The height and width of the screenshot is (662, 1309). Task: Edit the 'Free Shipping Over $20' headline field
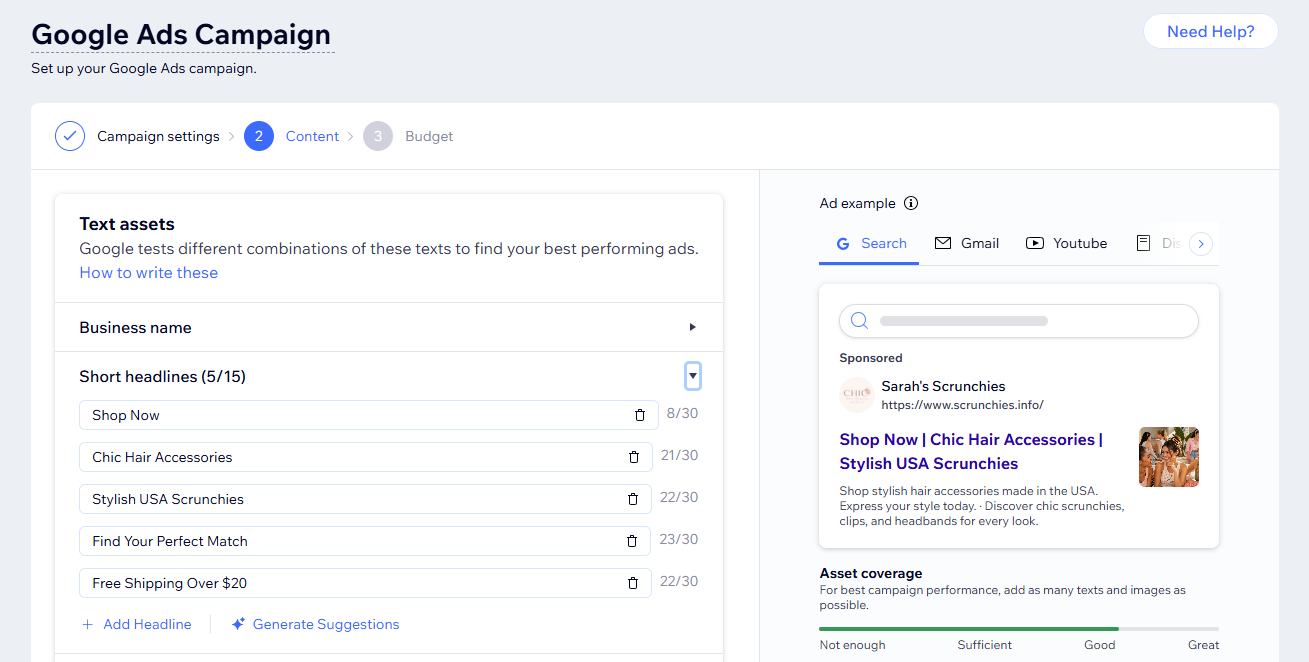point(365,583)
